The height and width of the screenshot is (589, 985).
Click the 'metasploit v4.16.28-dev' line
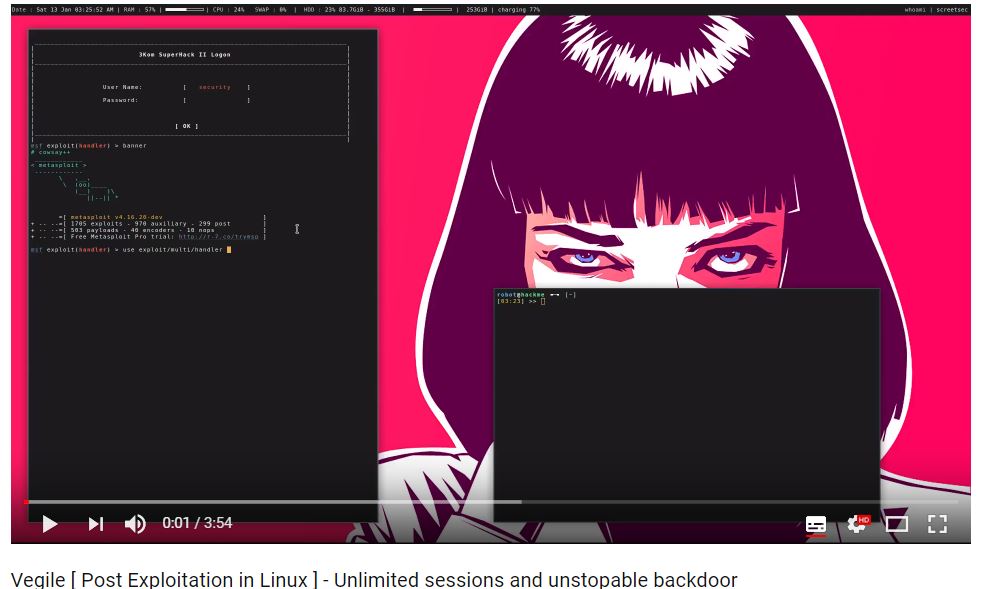pyautogui.click(x=116, y=217)
